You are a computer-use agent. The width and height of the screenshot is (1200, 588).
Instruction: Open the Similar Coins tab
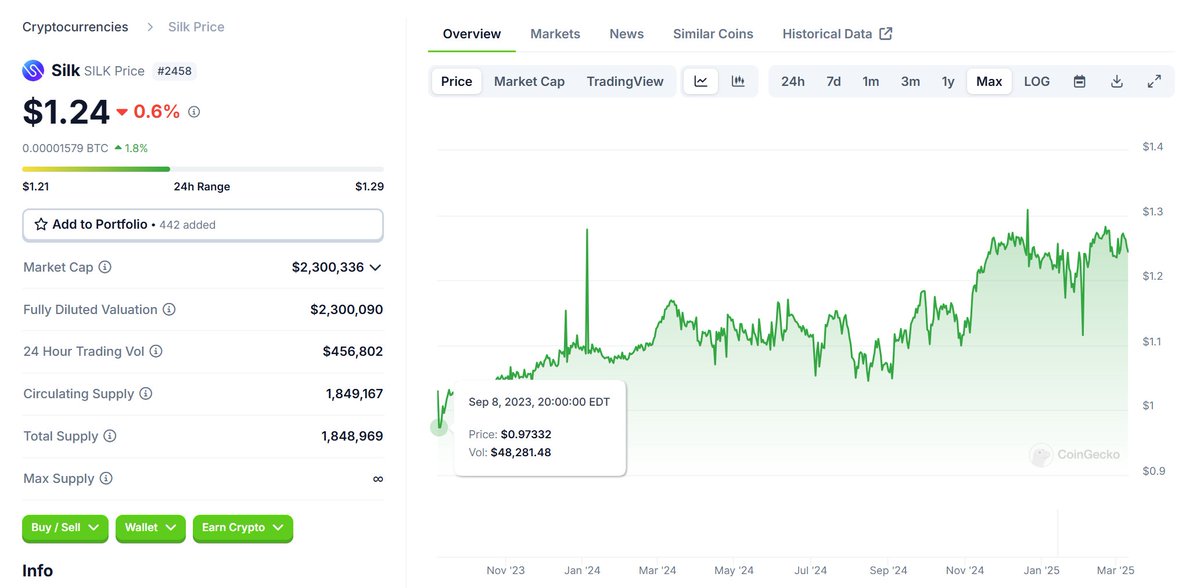coord(713,34)
